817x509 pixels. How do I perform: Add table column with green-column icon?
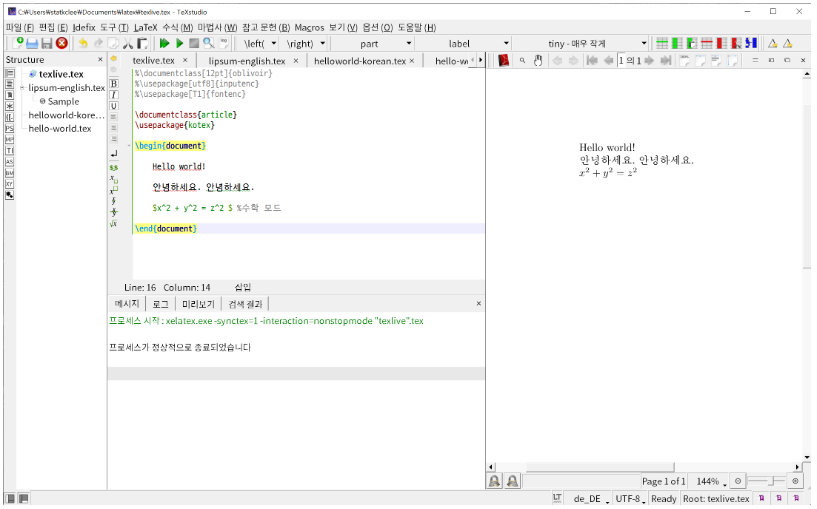(677, 43)
